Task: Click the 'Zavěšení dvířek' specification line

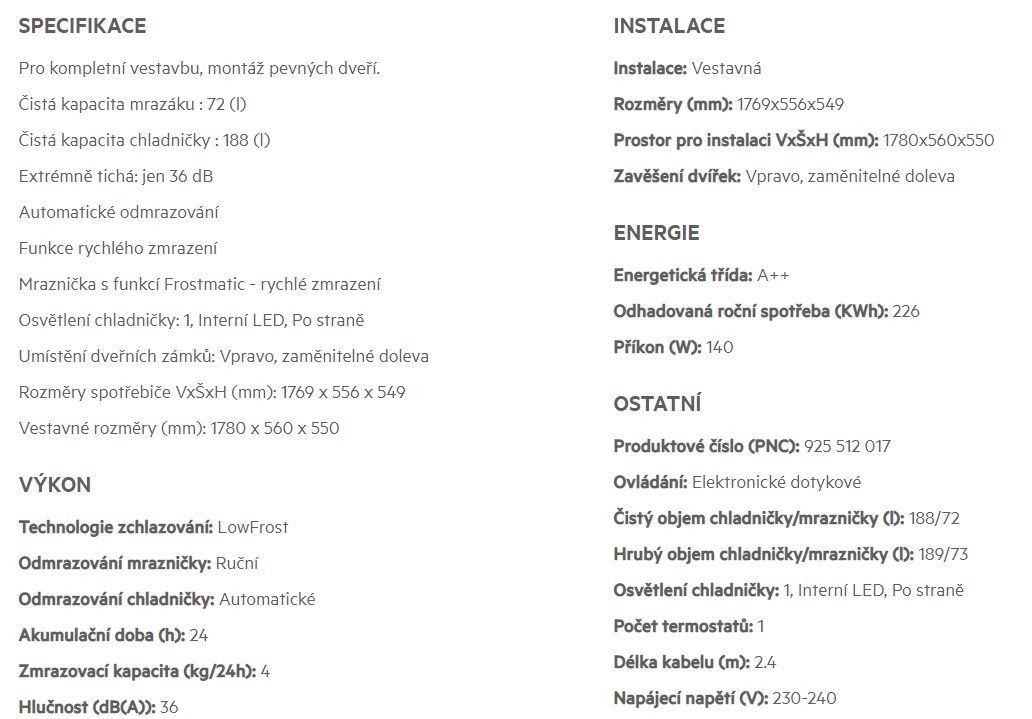Action: 784,176
